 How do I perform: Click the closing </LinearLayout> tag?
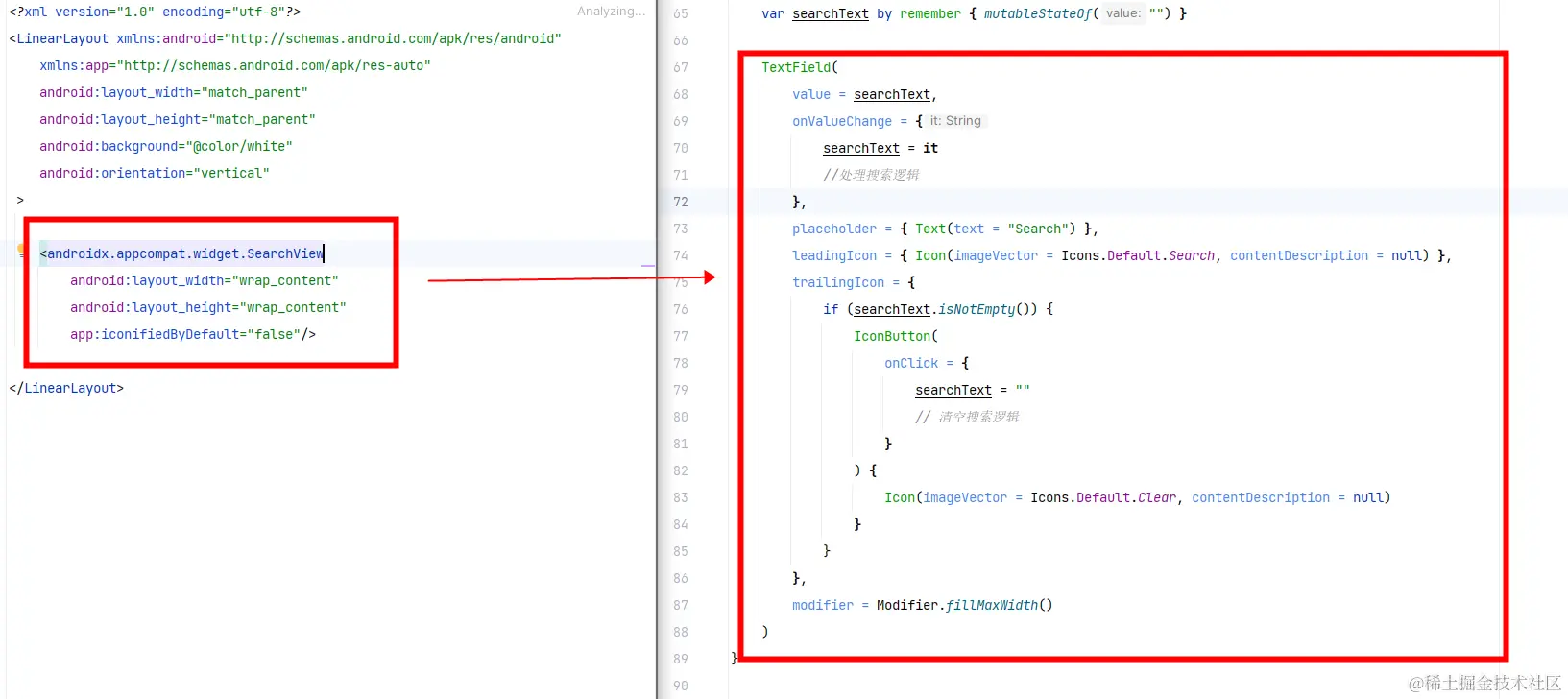click(x=66, y=388)
